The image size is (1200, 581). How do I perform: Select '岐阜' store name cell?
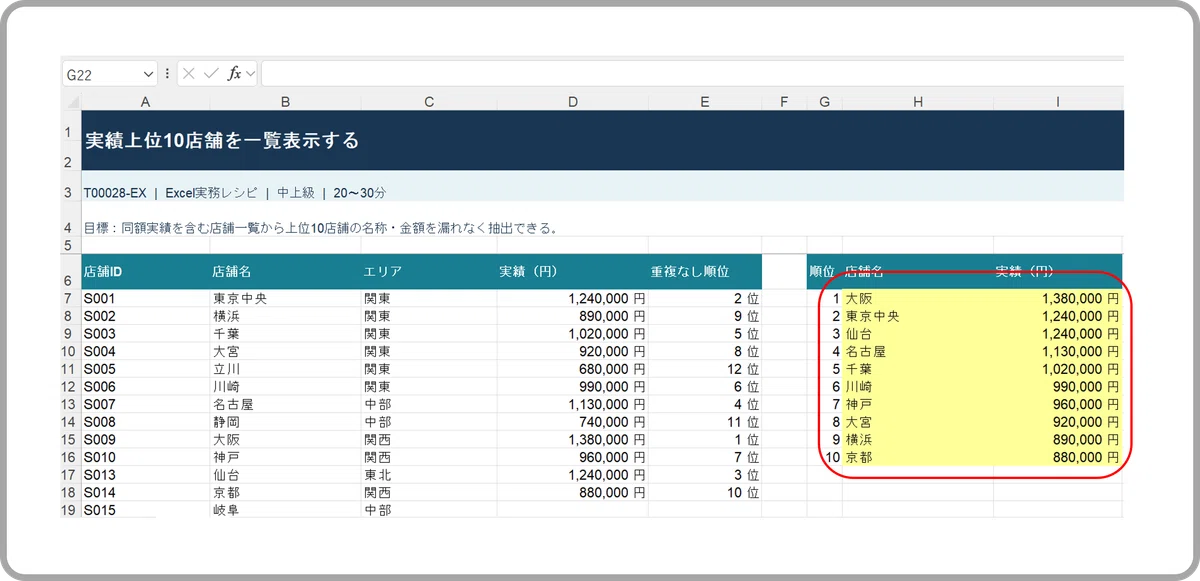[285, 510]
